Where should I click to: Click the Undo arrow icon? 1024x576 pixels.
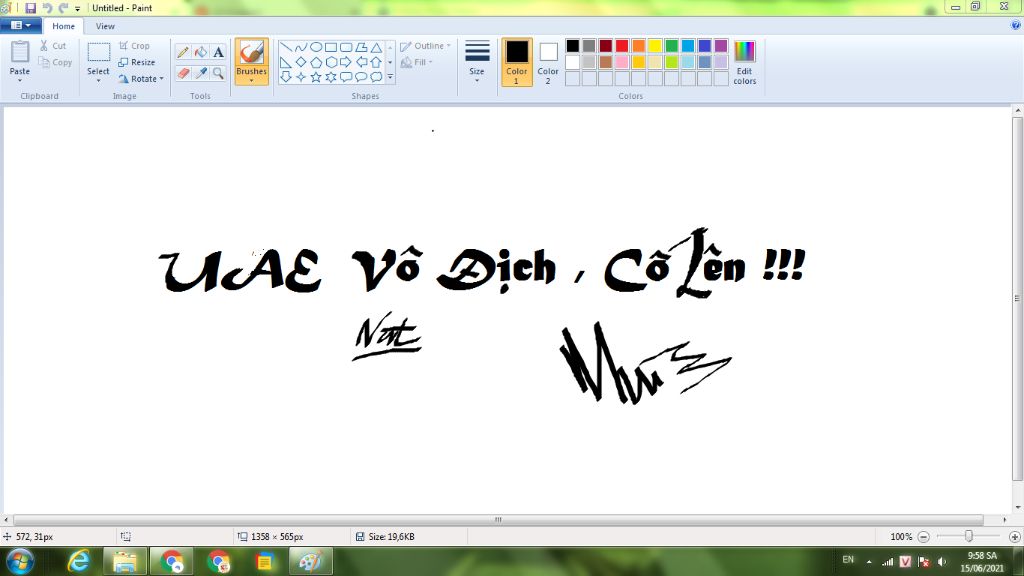click(x=47, y=8)
